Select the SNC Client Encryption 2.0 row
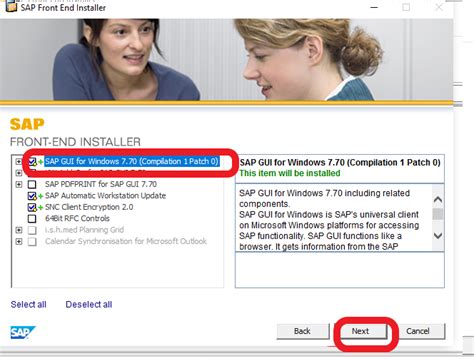This screenshot has width=474, height=361. point(89,207)
